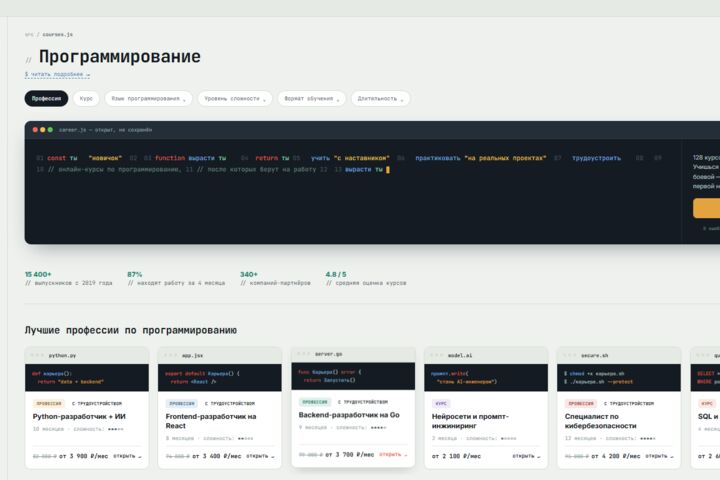Screen dimensions: 720x480
Task: Click the от 4 200 ₽/мес price
Action: coord(616,456)
